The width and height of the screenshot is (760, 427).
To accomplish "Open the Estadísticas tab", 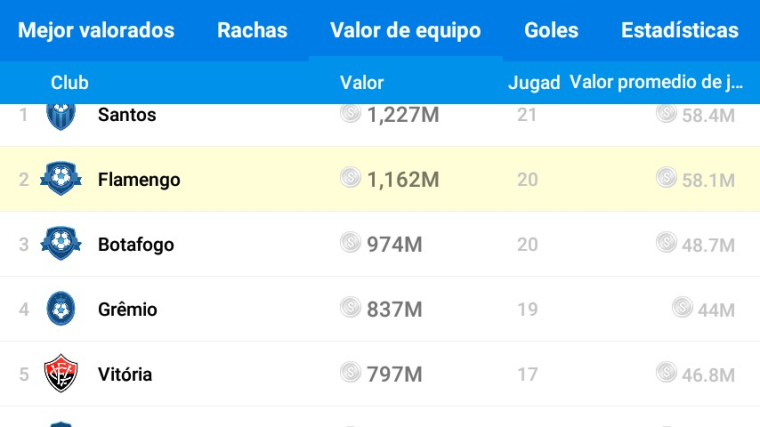I will point(680,30).
